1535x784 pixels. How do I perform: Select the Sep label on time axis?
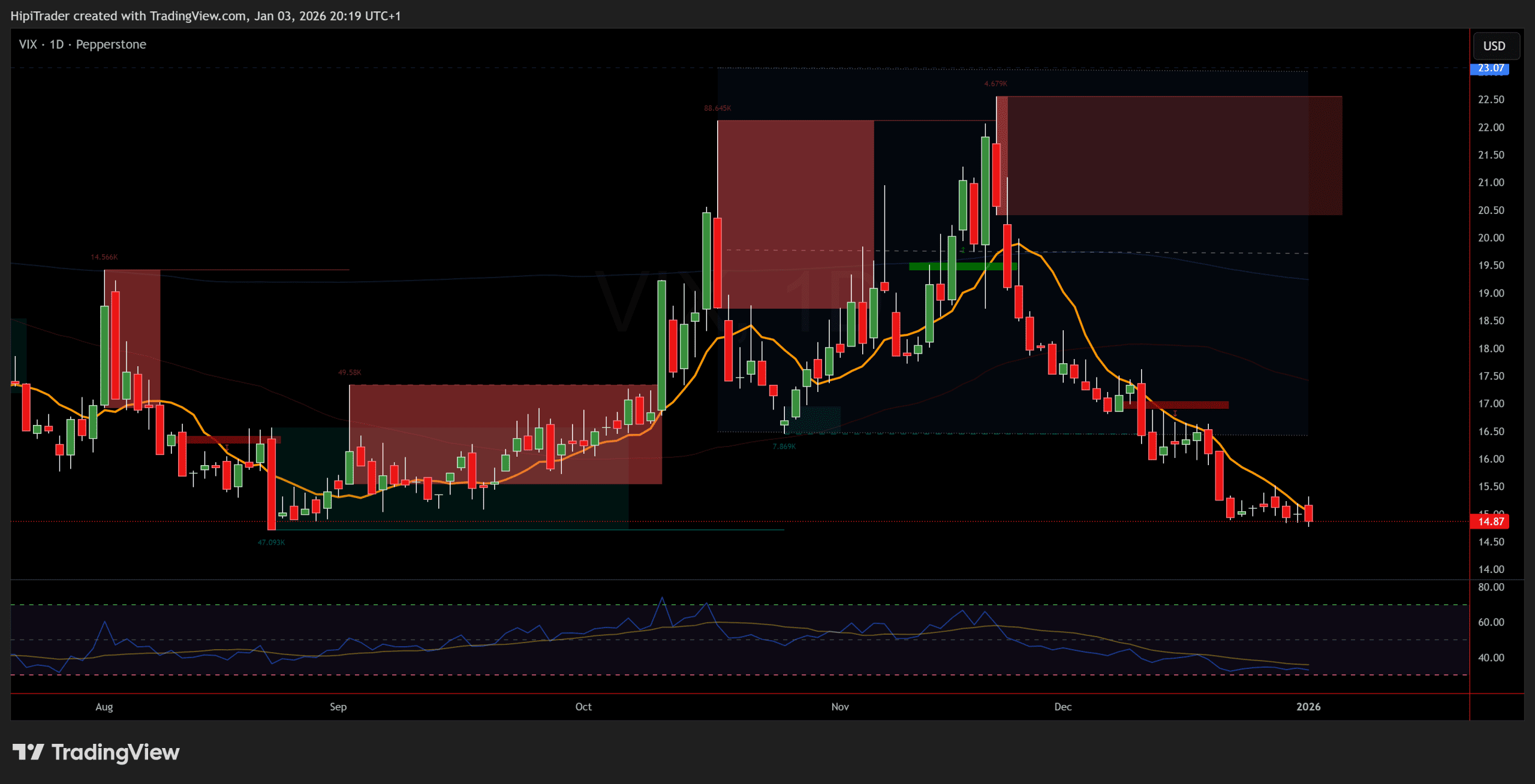tap(338, 707)
